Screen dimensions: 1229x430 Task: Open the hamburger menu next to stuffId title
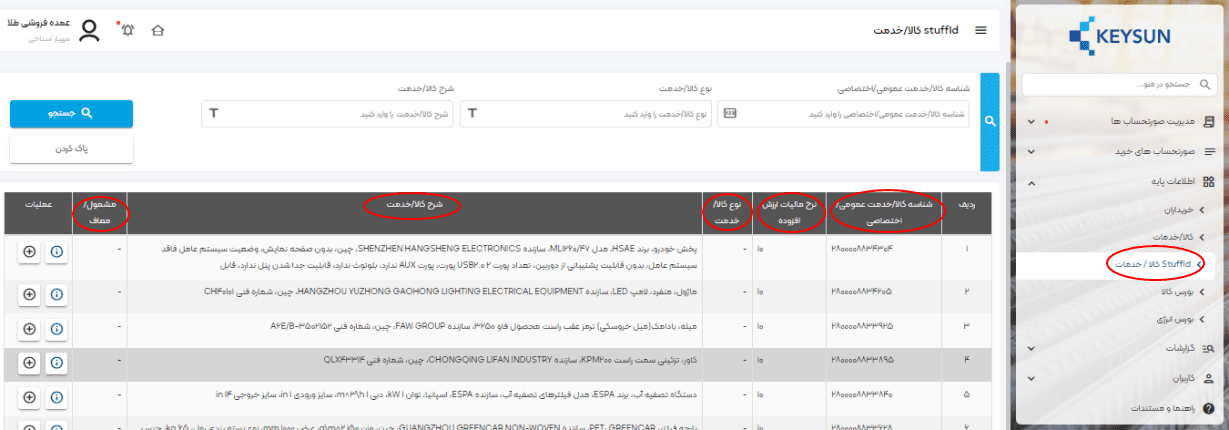pyautogui.click(x=980, y=30)
